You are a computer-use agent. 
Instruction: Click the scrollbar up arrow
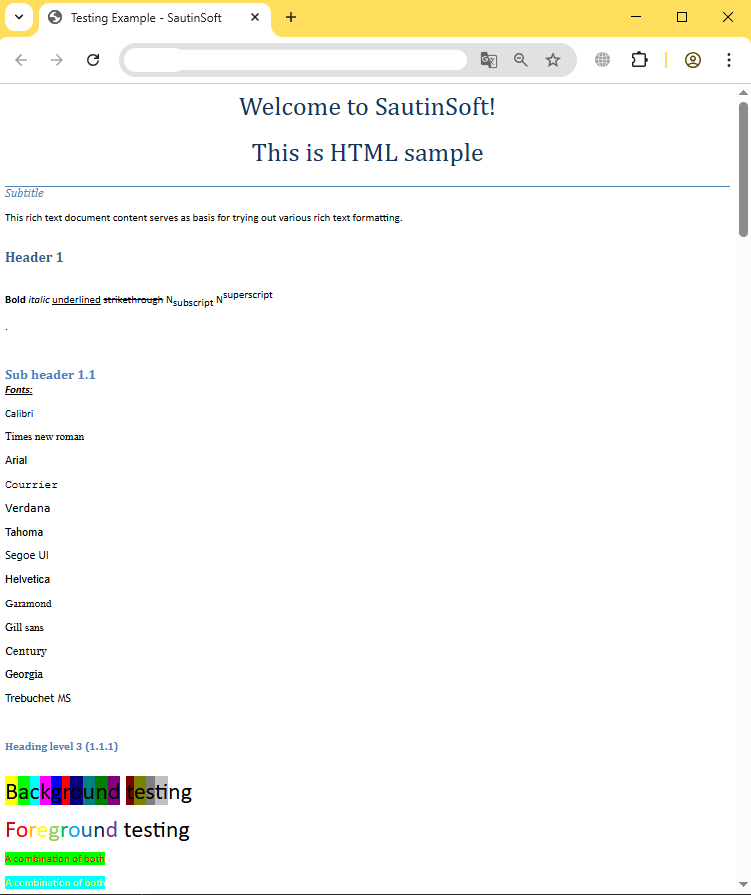pos(743,92)
